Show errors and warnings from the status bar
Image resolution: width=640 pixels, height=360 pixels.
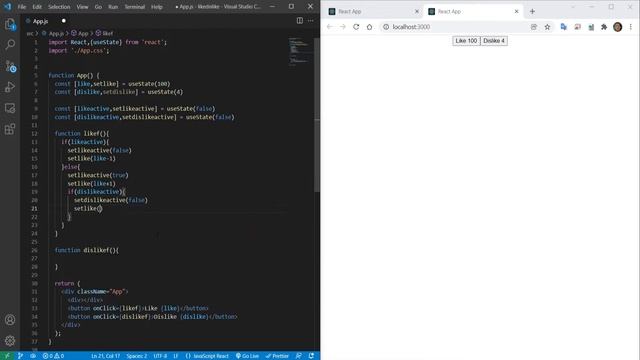point(53,356)
